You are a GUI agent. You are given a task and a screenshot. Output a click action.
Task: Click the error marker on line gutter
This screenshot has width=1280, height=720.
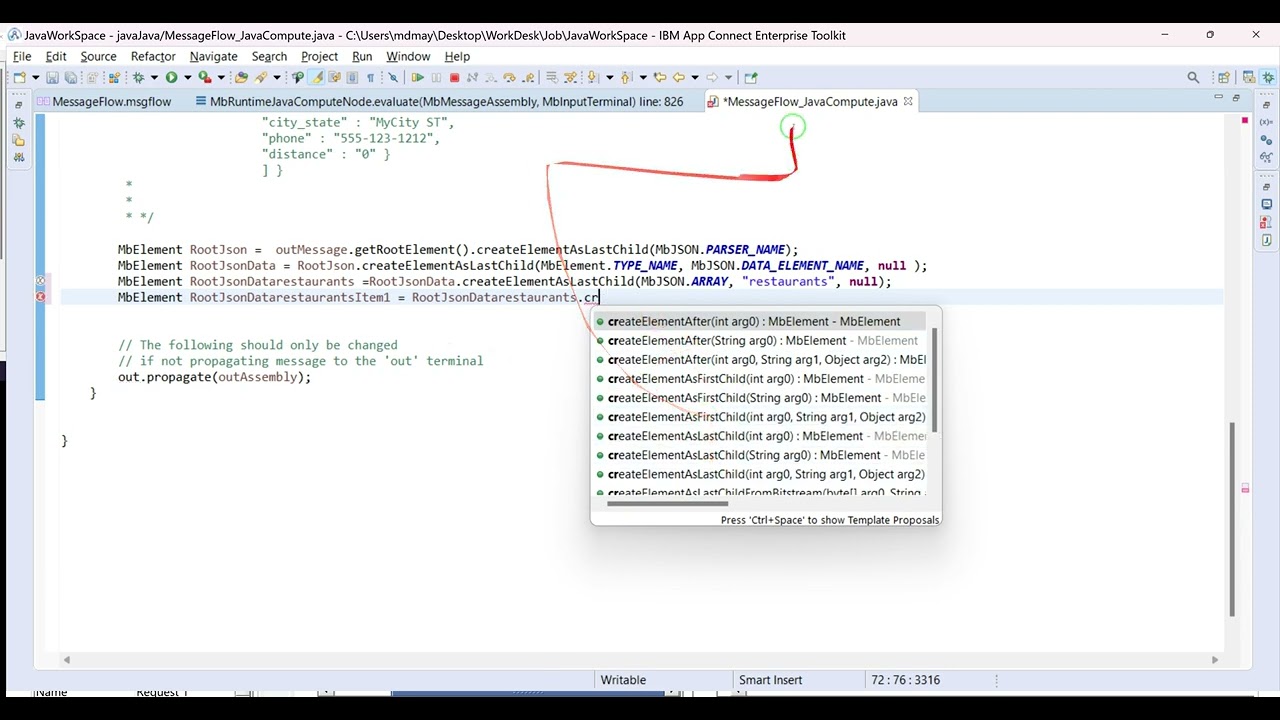41,297
